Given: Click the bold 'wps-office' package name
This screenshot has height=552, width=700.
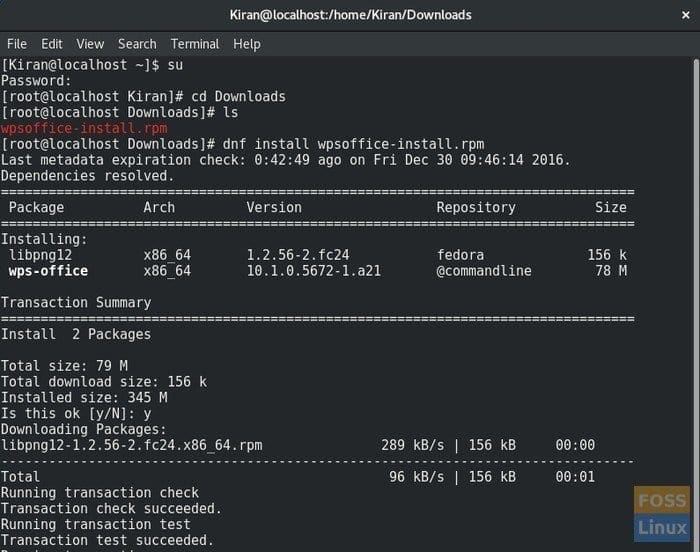Looking at the screenshot, I should click(x=48, y=271).
